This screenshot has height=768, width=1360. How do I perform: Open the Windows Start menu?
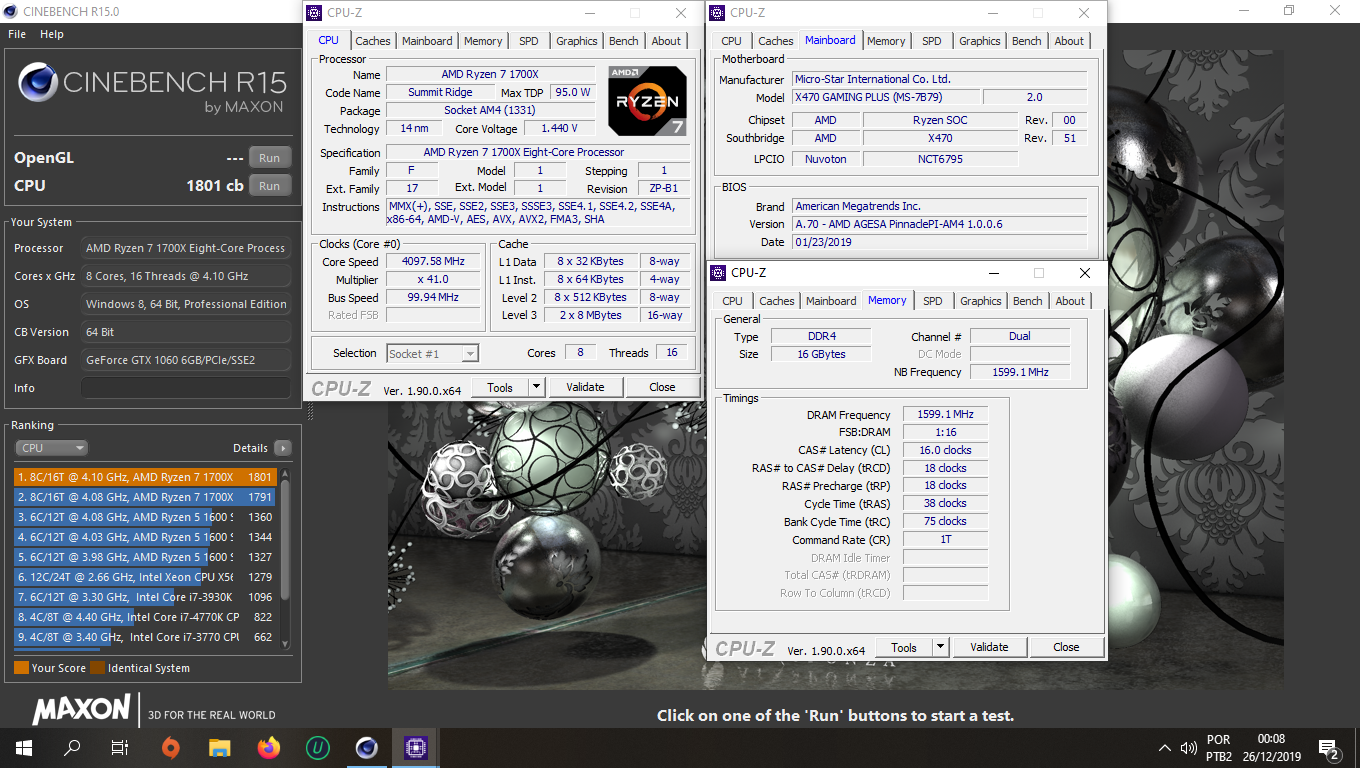pyautogui.click(x=23, y=747)
